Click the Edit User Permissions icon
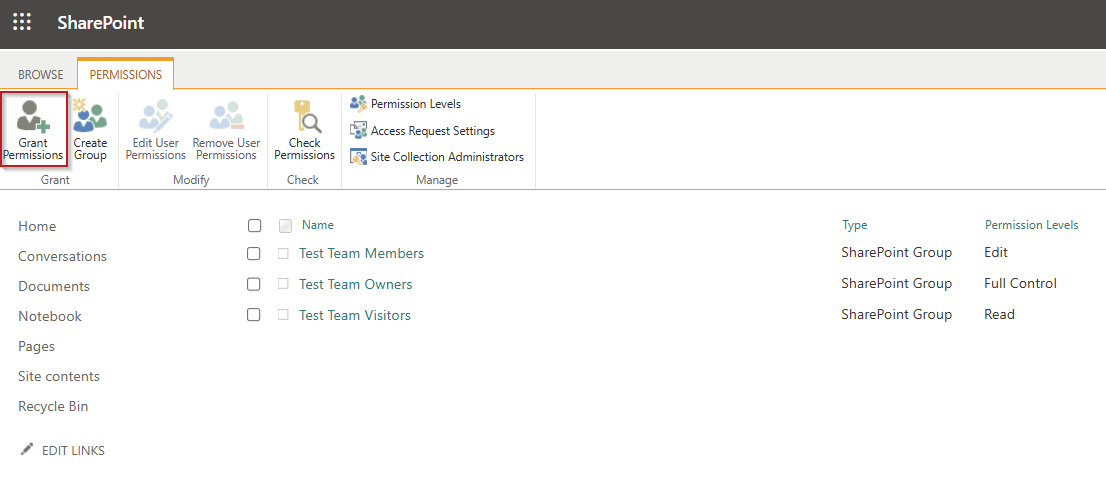 pos(155,117)
